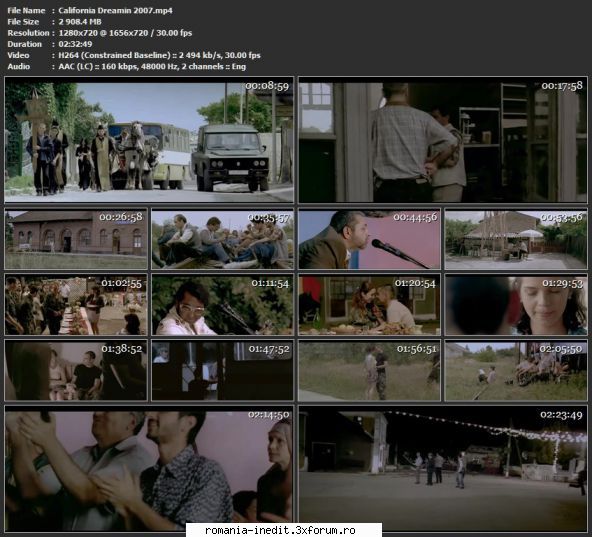The image size is (592, 537).
Task: Click the Duration label
Action: click(25, 44)
